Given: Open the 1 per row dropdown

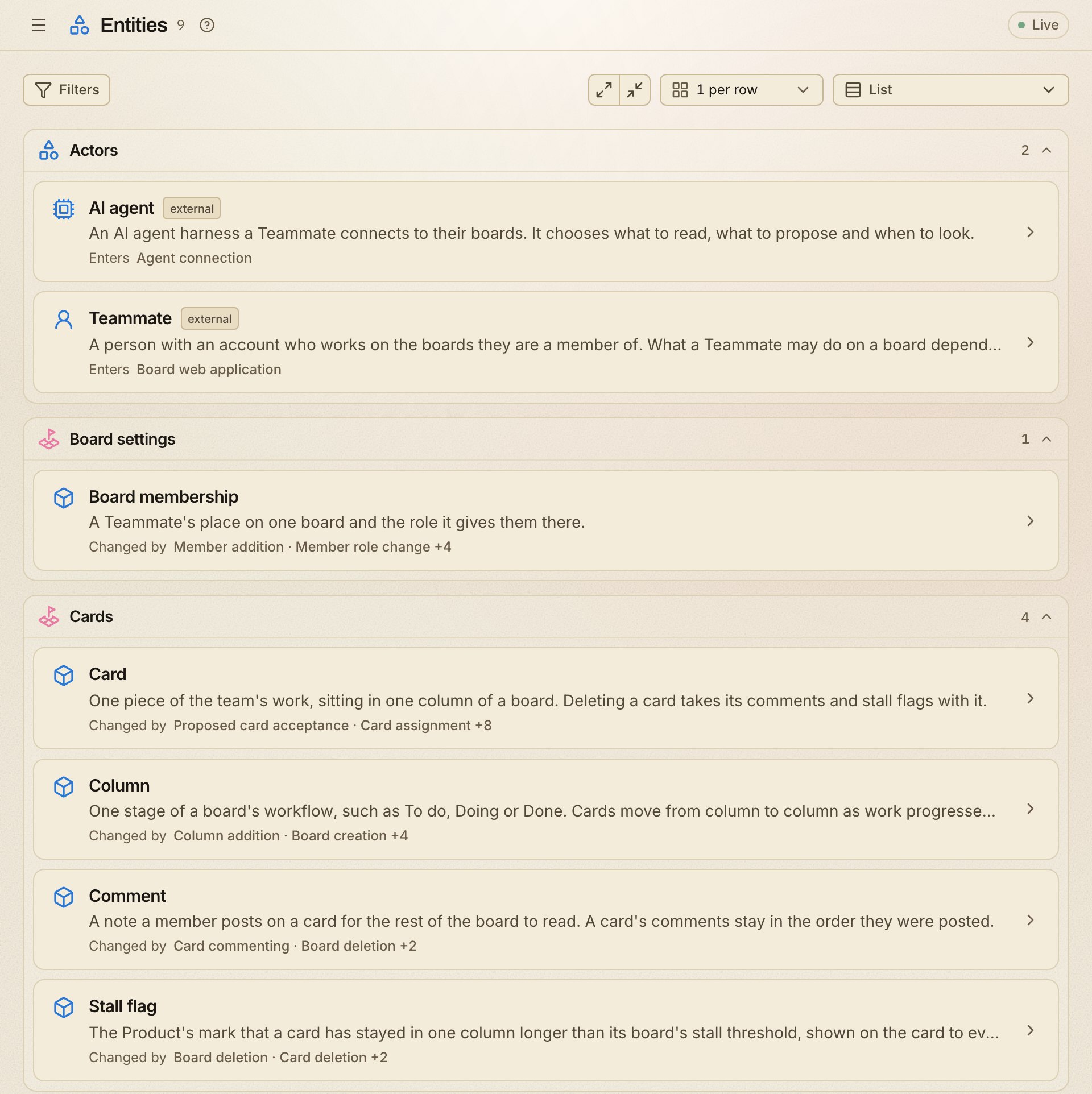Looking at the screenshot, I should tap(741, 90).
